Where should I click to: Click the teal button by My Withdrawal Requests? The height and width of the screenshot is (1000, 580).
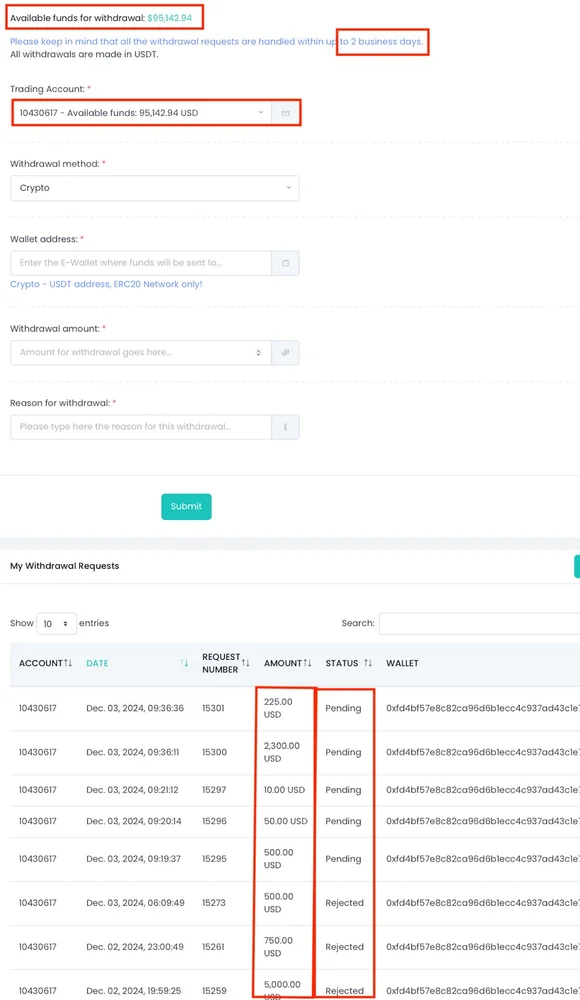coord(577,566)
